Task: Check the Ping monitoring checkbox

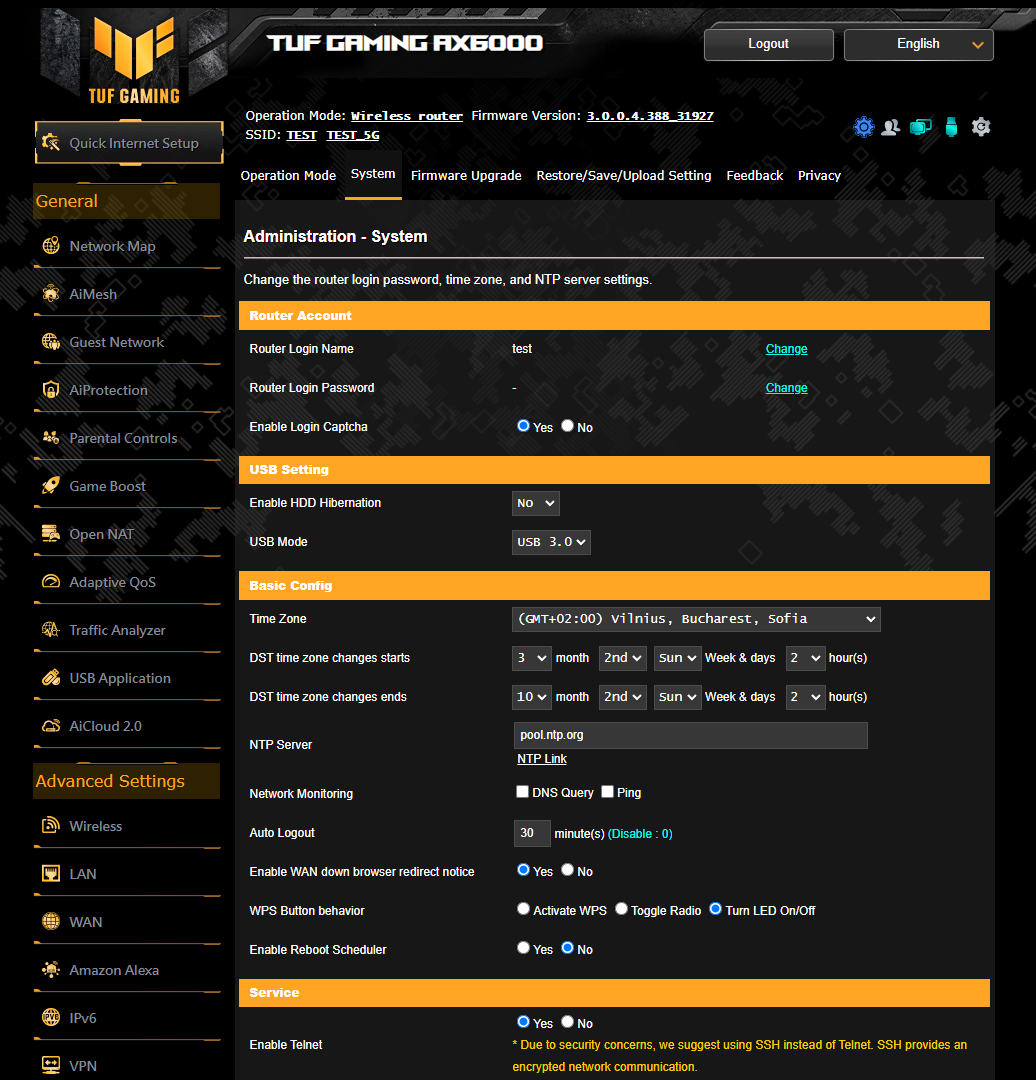Action: pos(608,791)
